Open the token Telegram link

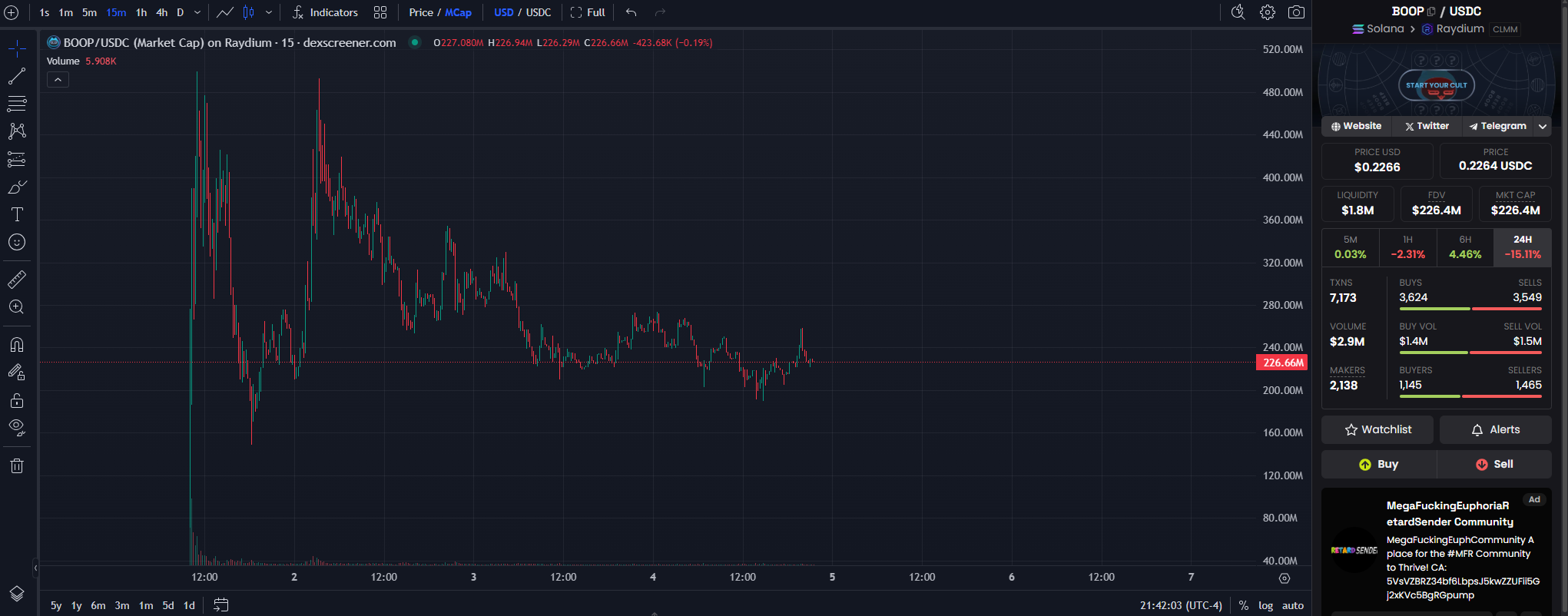1497,126
